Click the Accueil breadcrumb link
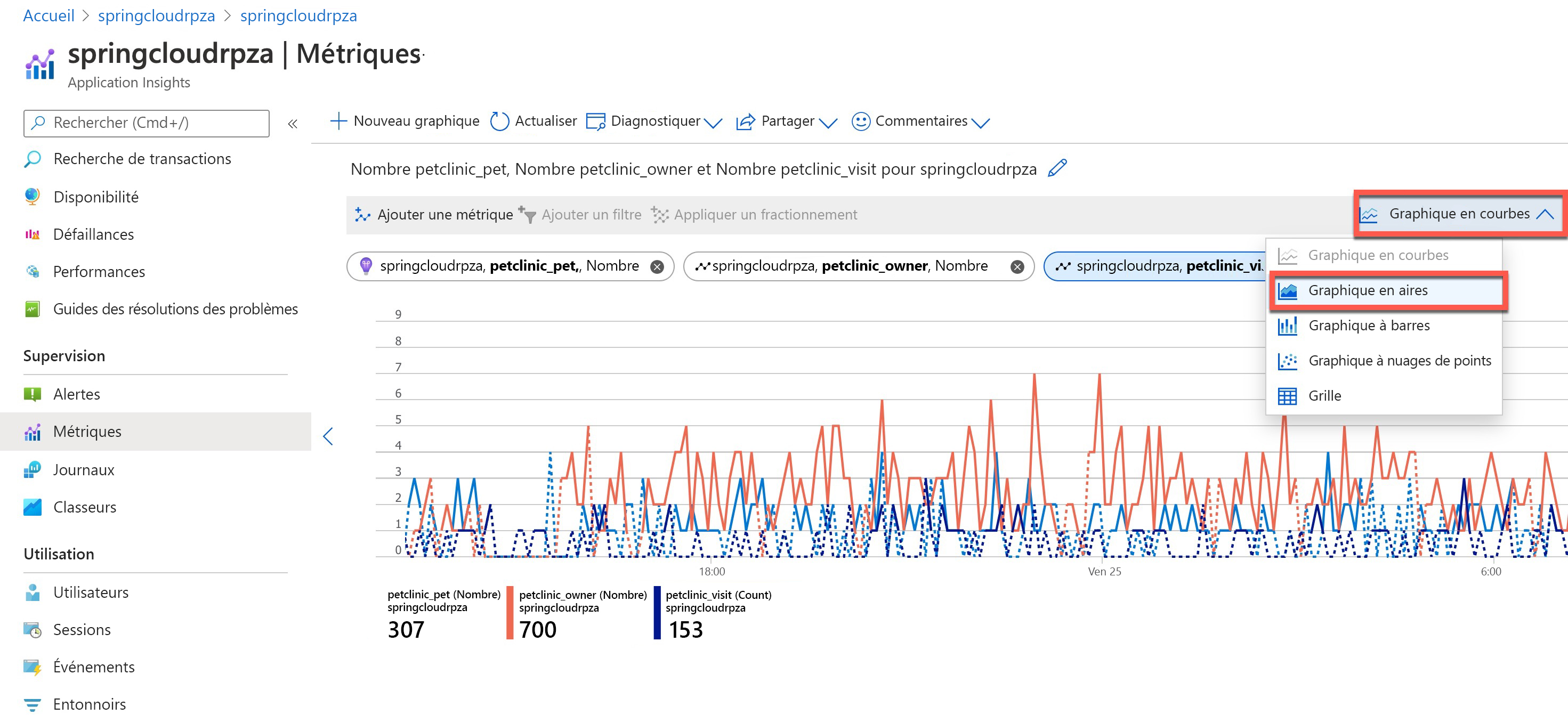 tap(49, 15)
